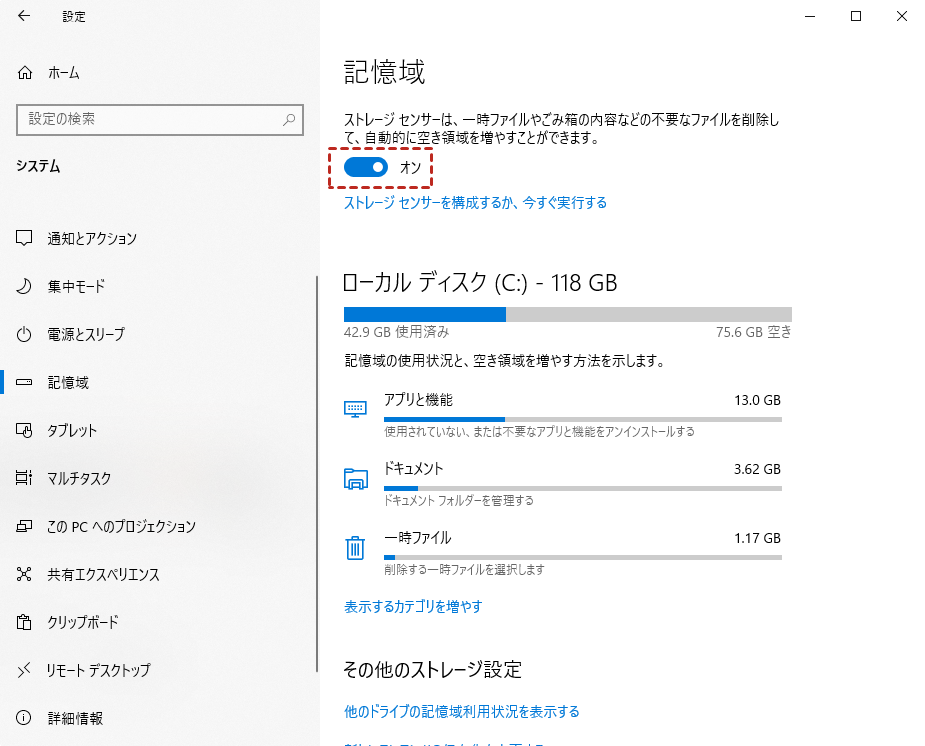This screenshot has width=925, height=746.
Task: Open ストレージ センサーを構成するか、今すぐ実行する link
Action: click(475, 203)
